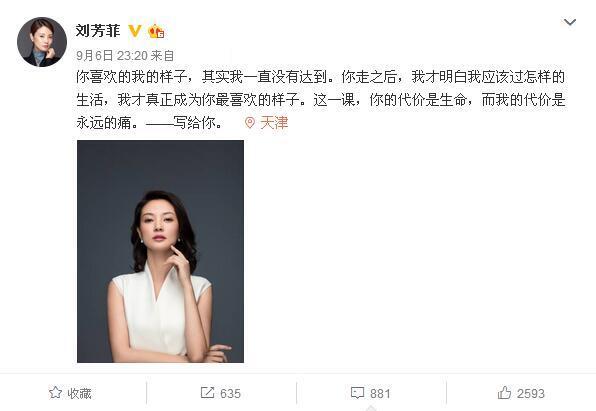The image size is (596, 411).
Task: Open the 881 comments section
Action: [x=380, y=394]
